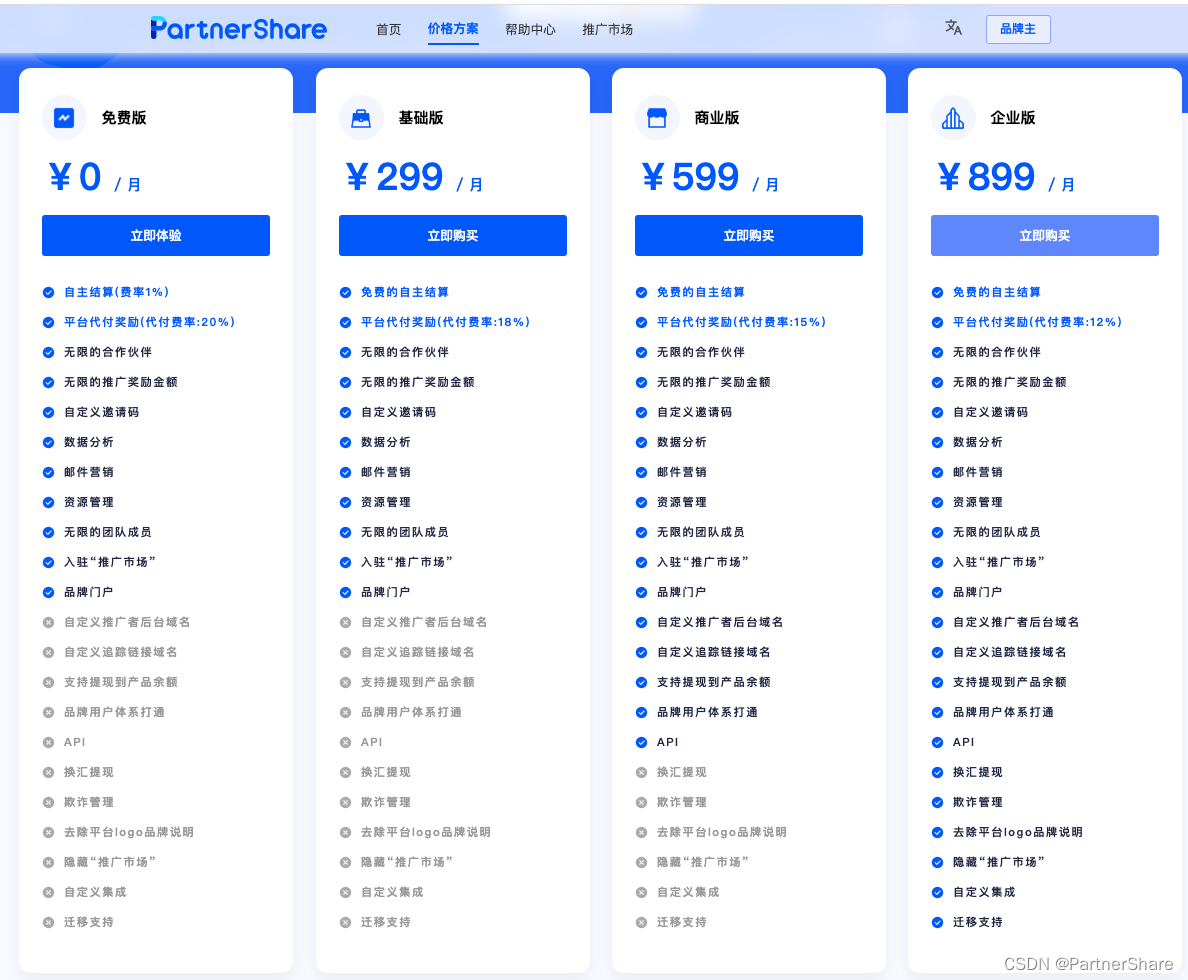Viewport: 1188px width, 980px height.
Task: Click 平台代付奖励(代付费率:12%) text
Action: [x=1037, y=322]
